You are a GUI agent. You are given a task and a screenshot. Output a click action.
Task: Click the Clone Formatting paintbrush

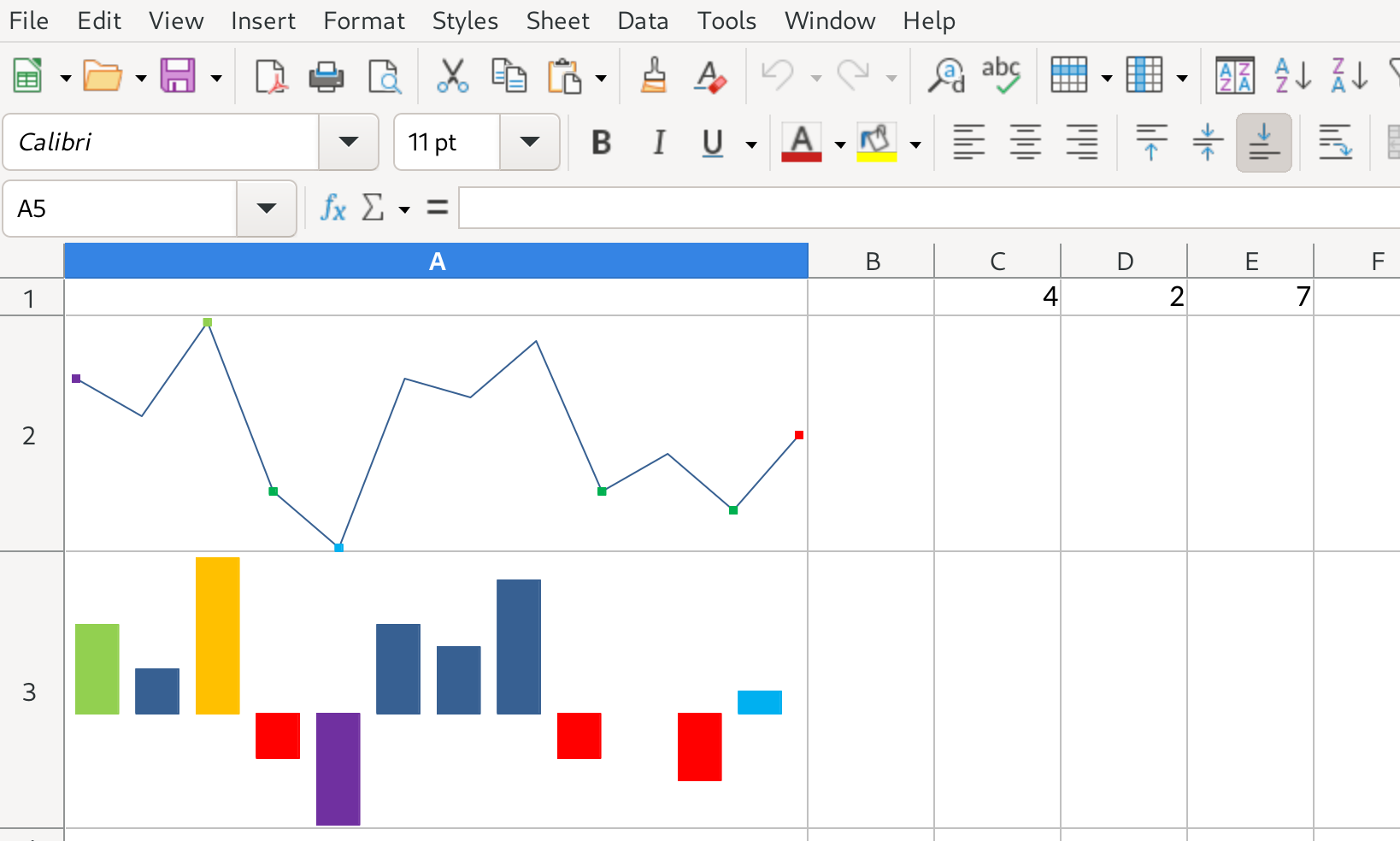click(654, 77)
